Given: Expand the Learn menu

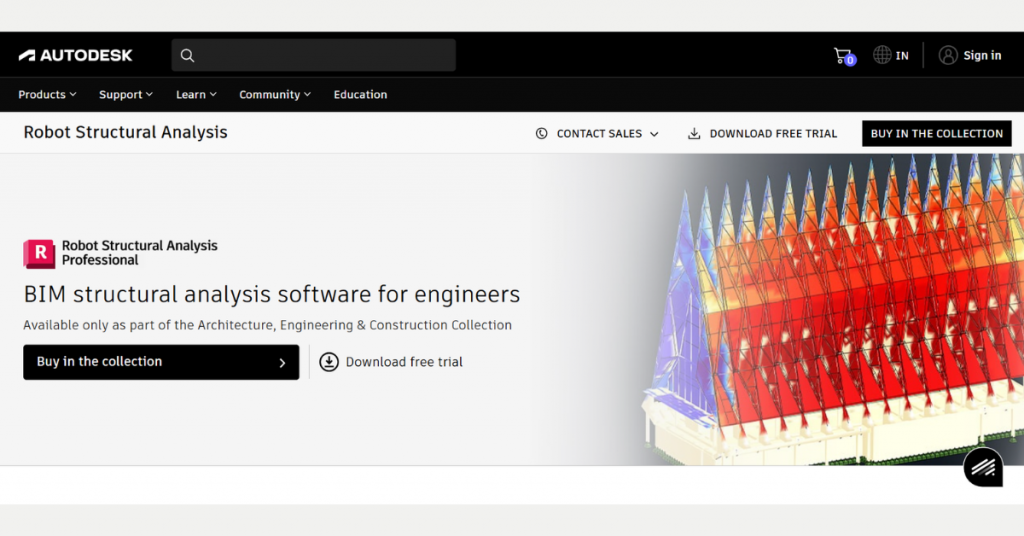Looking at the screenshot, I should tap(196, 95).
